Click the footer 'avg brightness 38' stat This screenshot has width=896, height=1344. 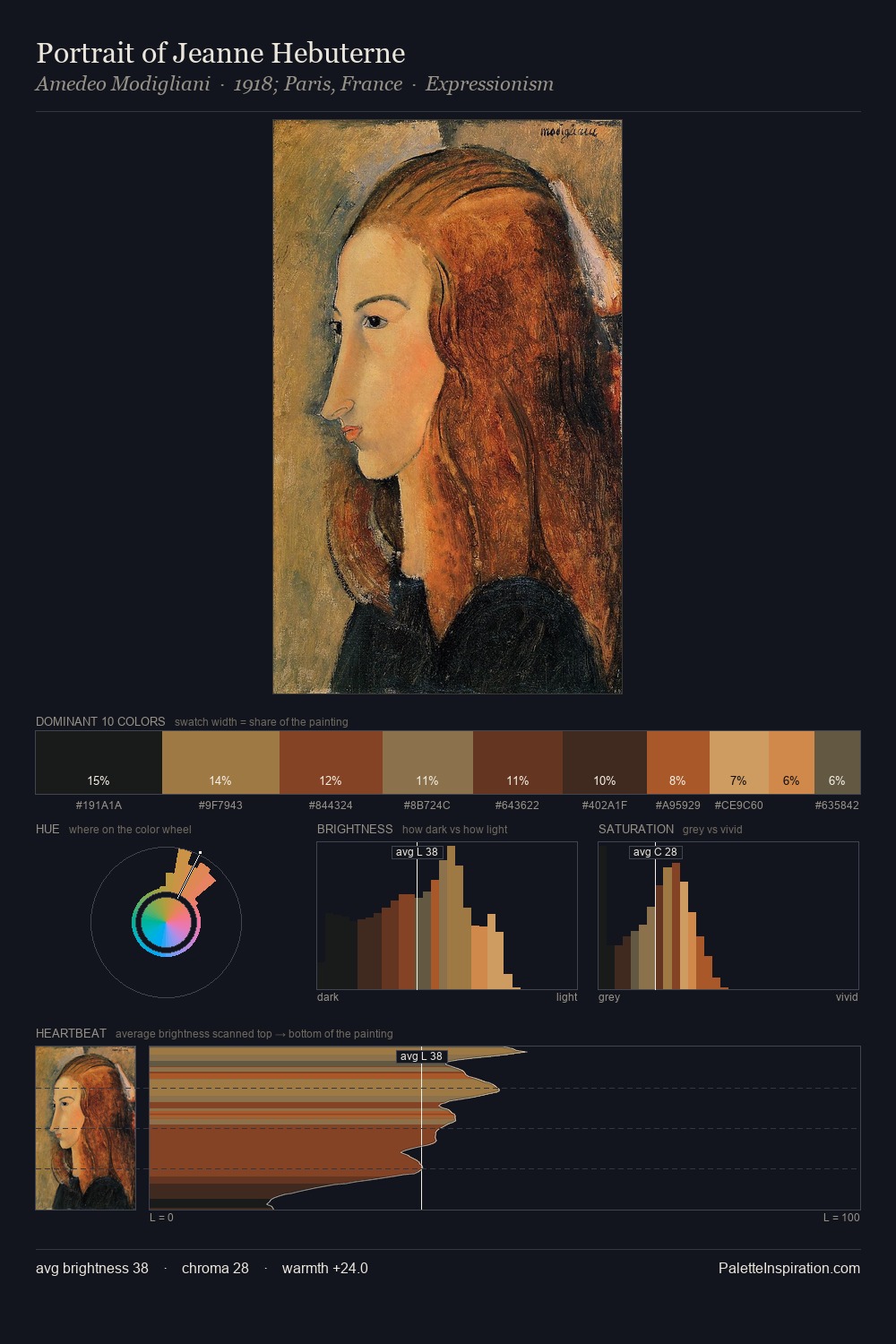92,1268
